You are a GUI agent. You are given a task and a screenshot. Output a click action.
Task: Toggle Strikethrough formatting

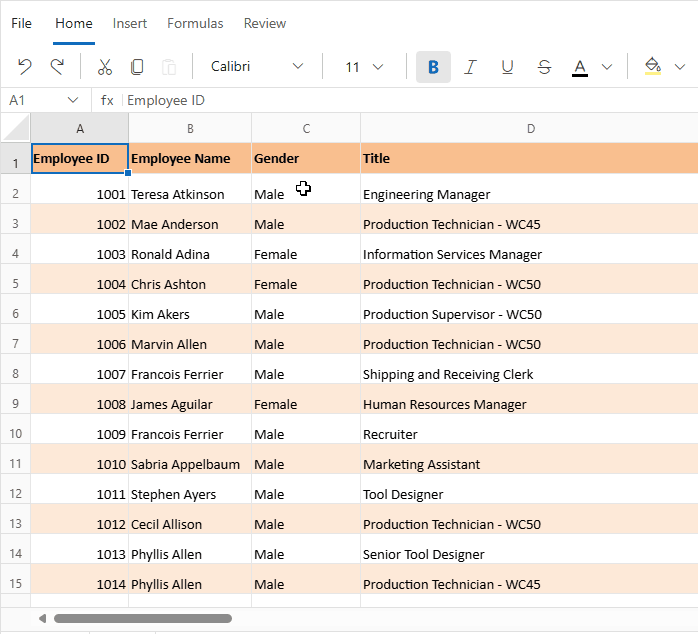tap(544, 67)
